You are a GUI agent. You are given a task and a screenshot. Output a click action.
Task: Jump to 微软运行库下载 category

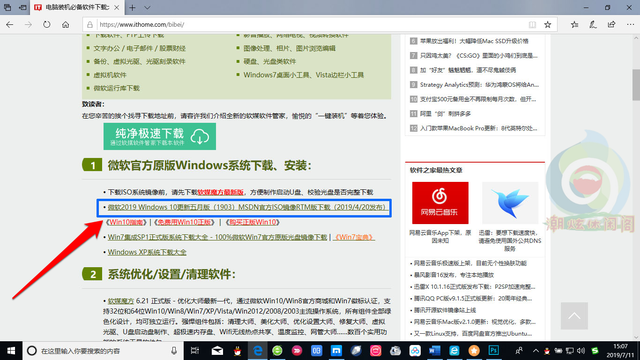tap(116, 88)
